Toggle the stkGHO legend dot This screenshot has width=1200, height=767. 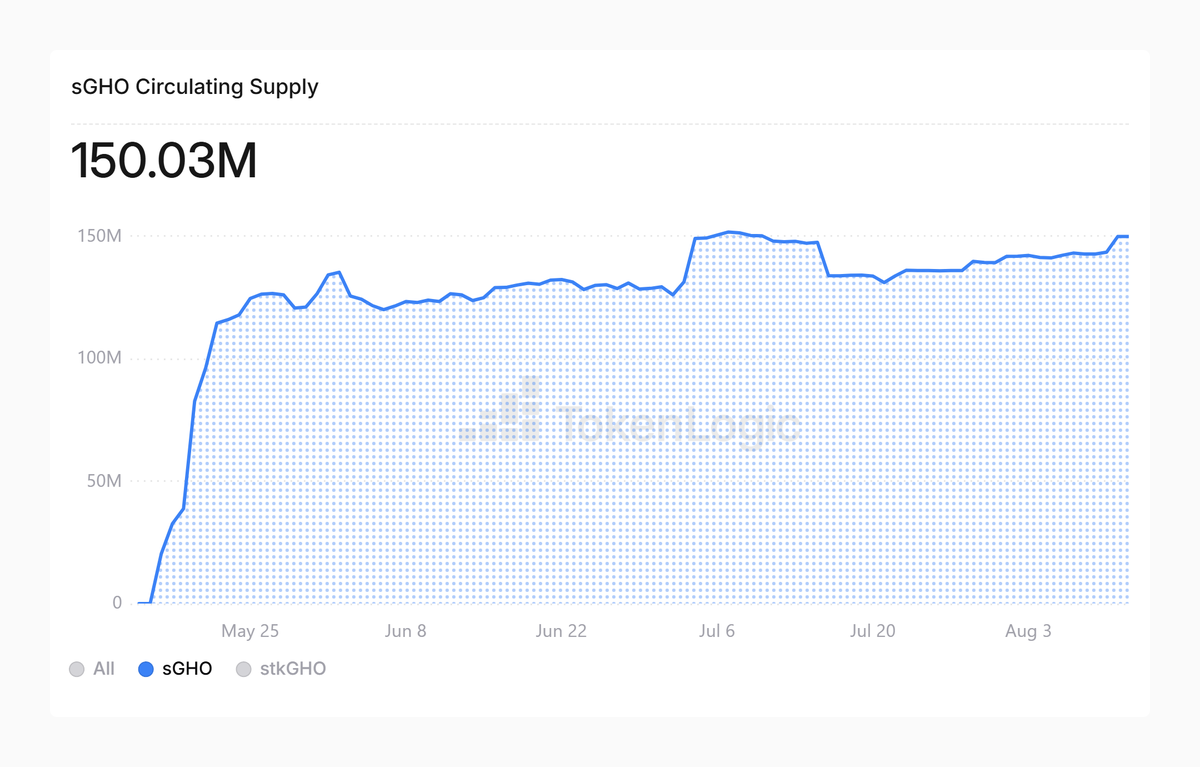pos(243,669)
